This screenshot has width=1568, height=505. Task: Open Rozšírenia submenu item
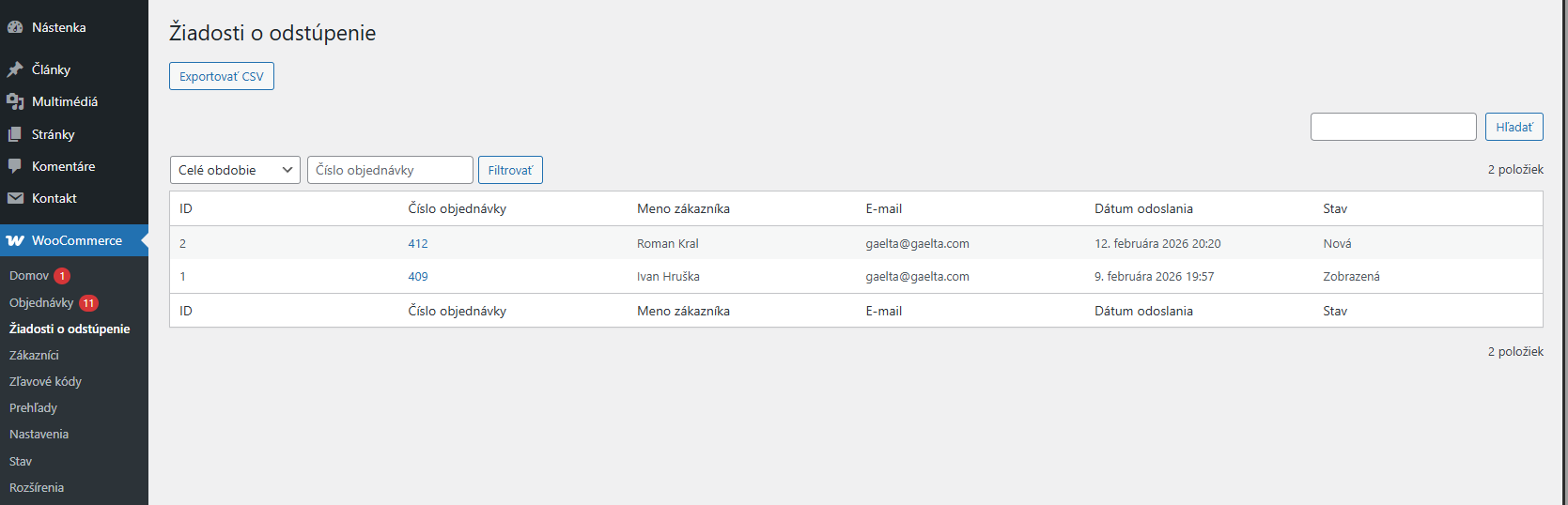[37, 488]
